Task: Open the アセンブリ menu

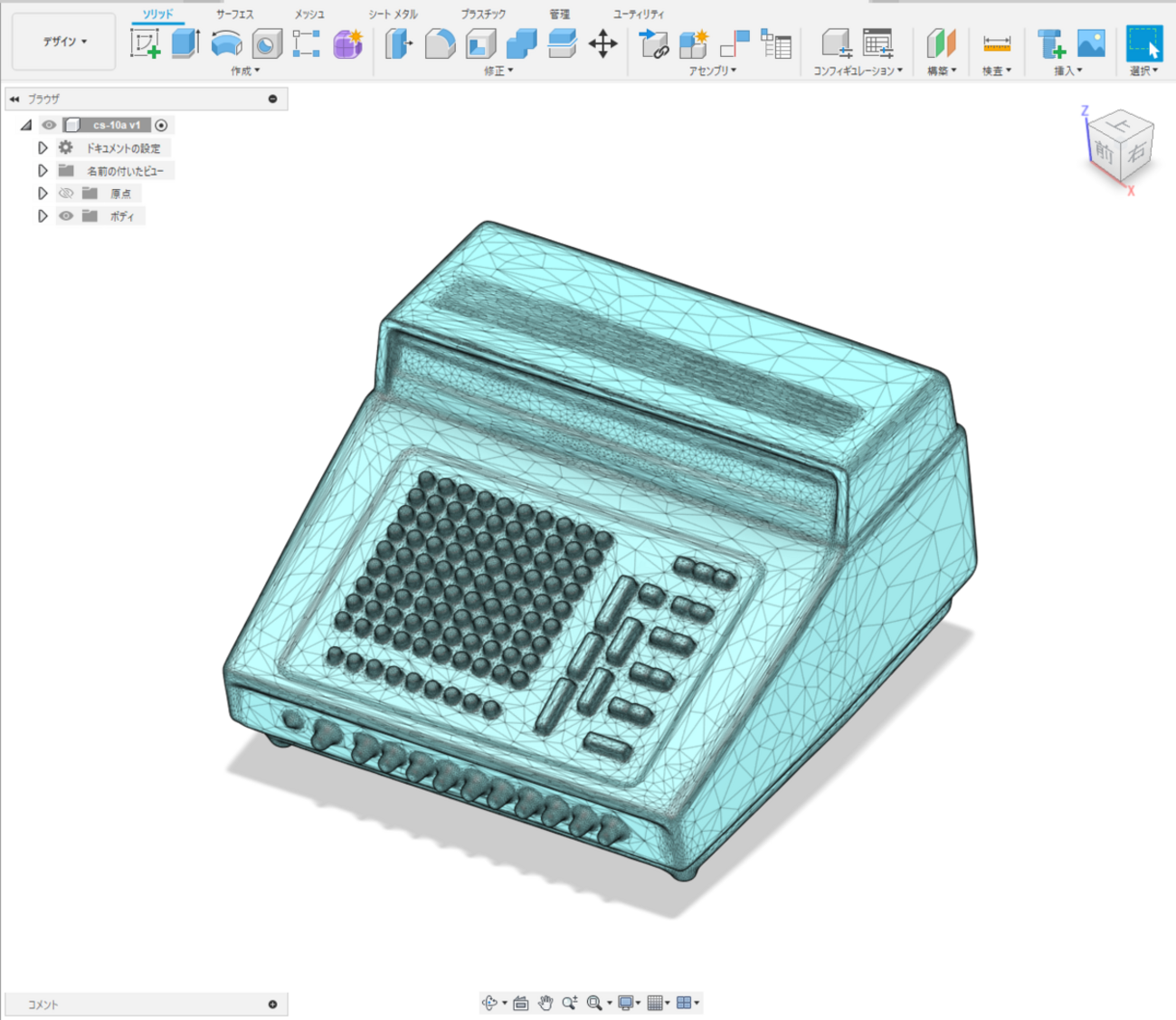Action: click(712, 71)
